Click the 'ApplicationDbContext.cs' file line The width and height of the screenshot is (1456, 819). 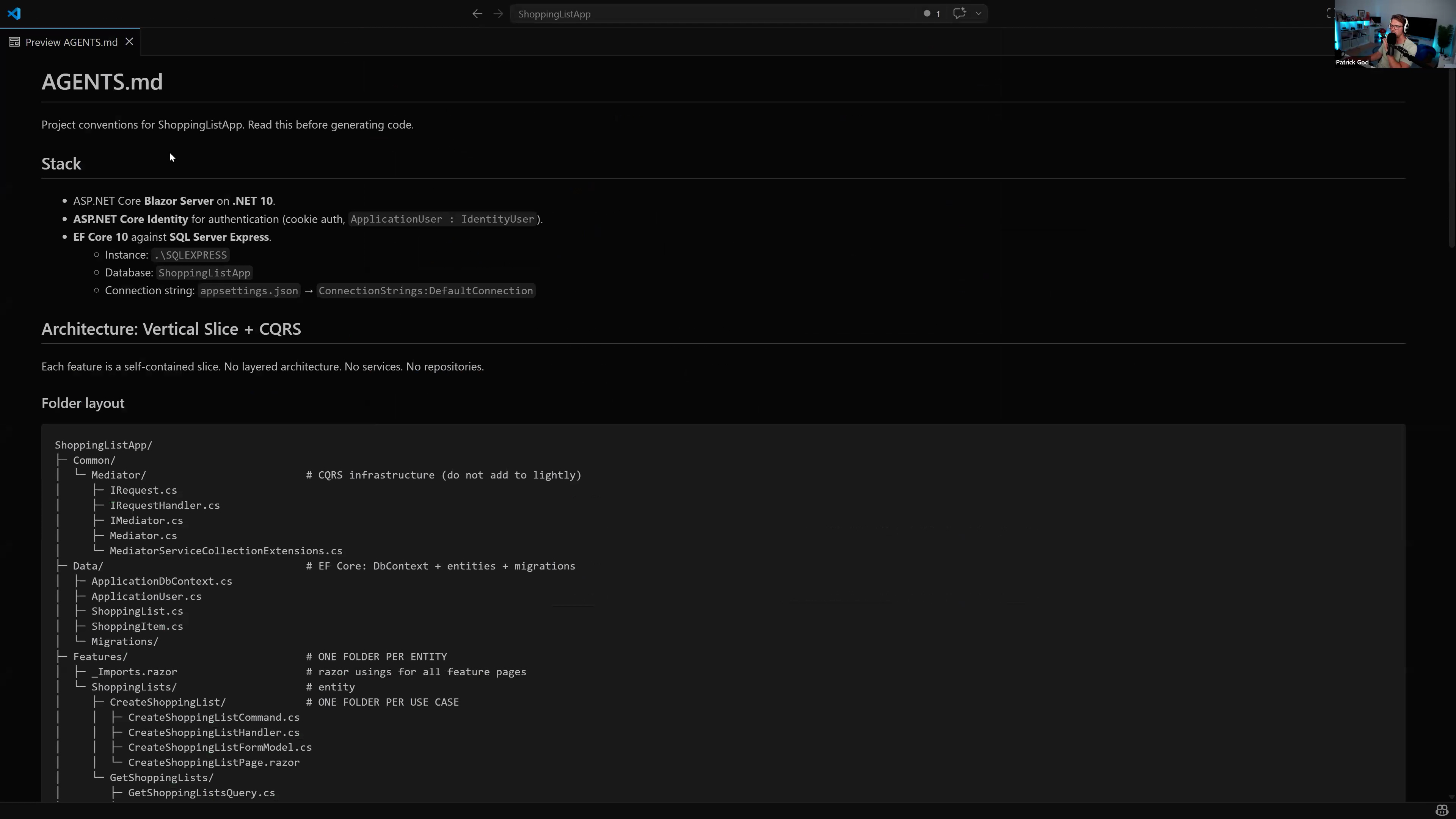point(162,581)
